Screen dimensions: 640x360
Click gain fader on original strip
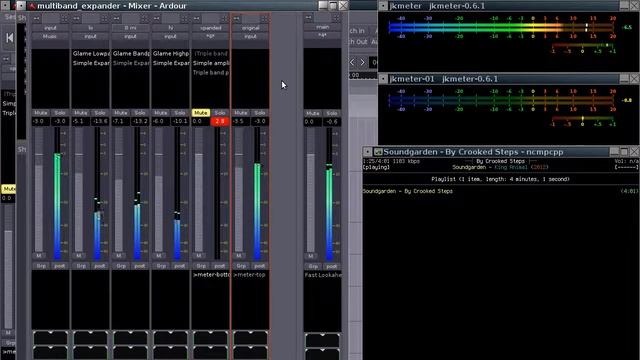(x=239, y=190)
